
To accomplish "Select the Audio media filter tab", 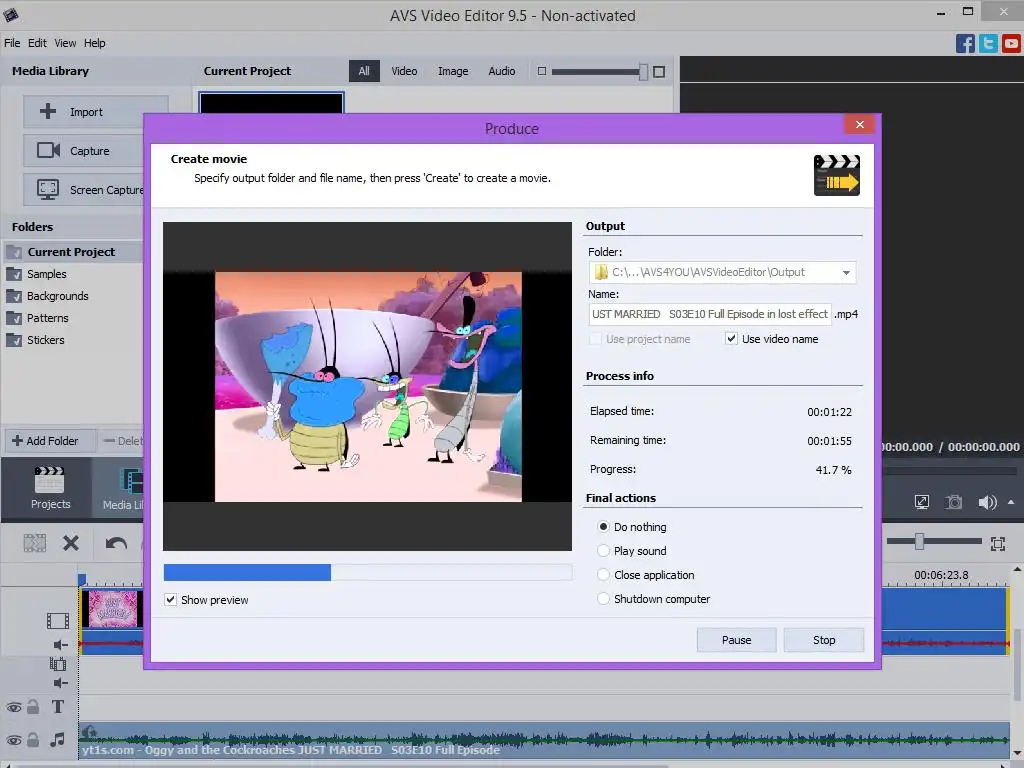I will [502, 71].
